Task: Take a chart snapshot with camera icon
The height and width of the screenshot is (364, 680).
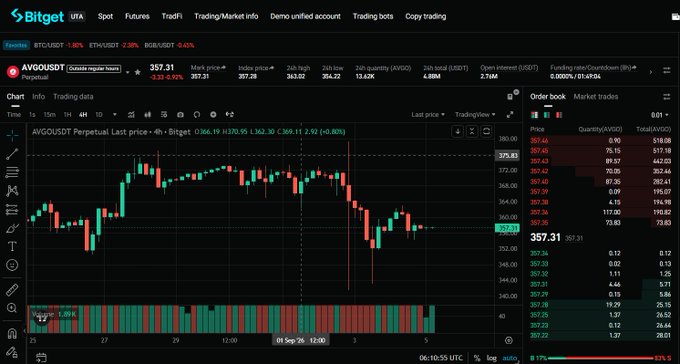Action: (x=180, y=115)
